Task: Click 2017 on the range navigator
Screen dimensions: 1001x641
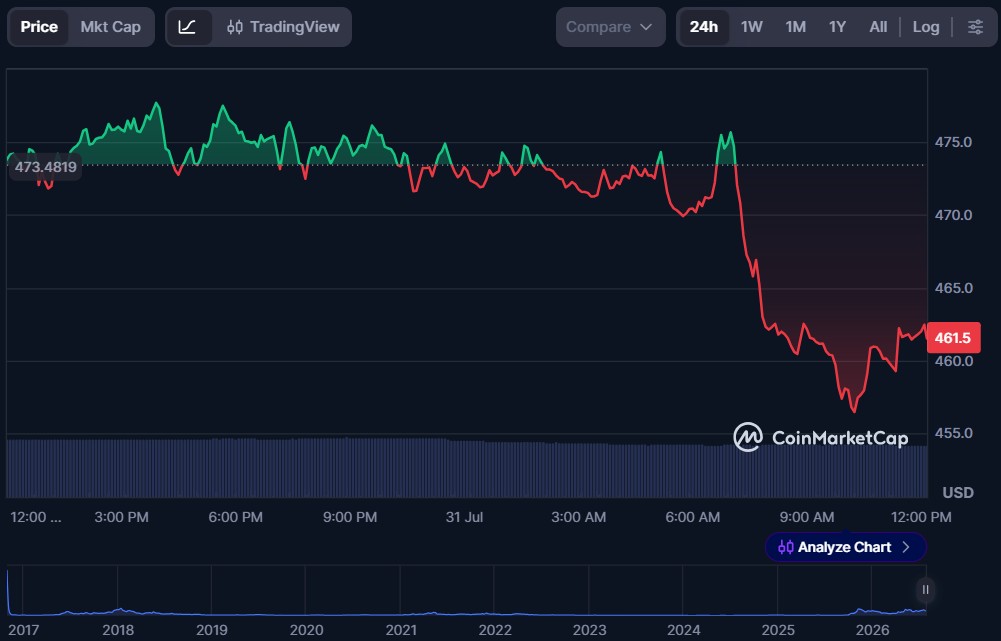Action: (x=24, y=630)
